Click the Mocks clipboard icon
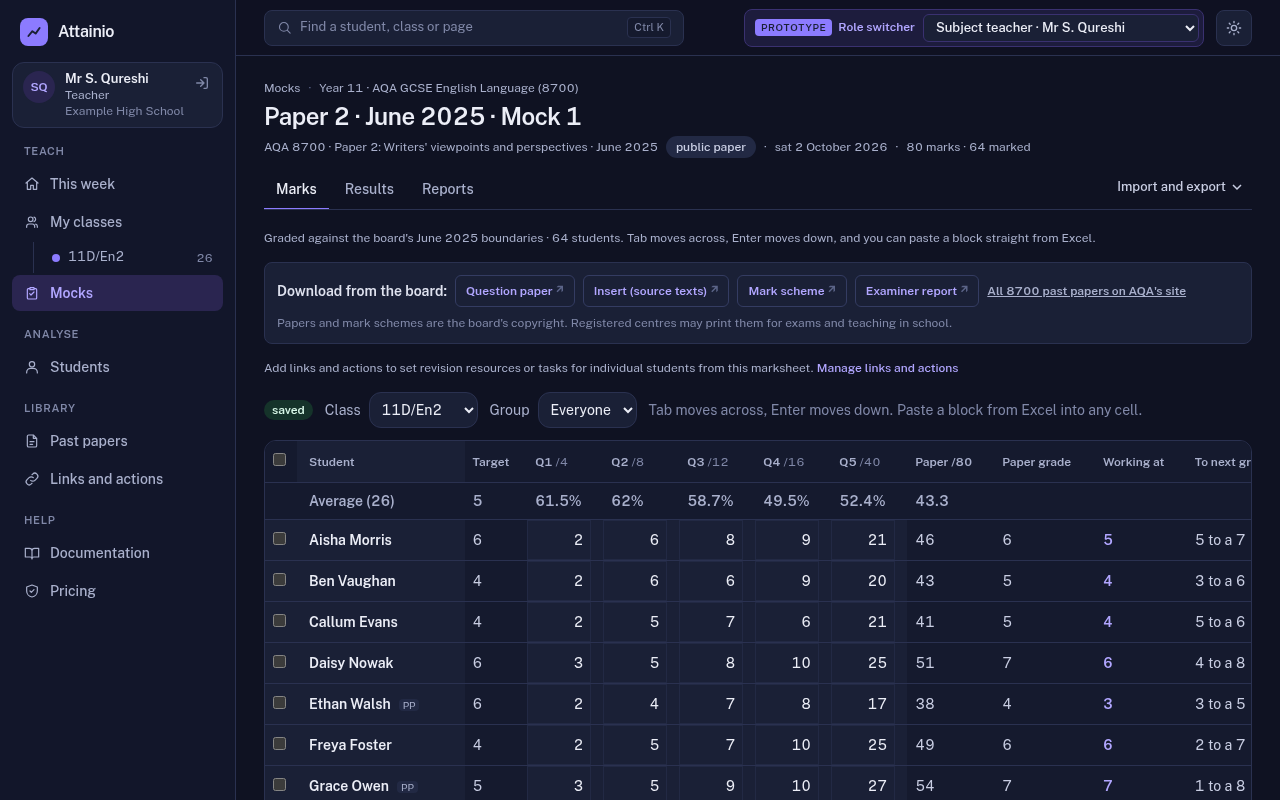This screenshot has width=1280, height=800. pos(32,293)
